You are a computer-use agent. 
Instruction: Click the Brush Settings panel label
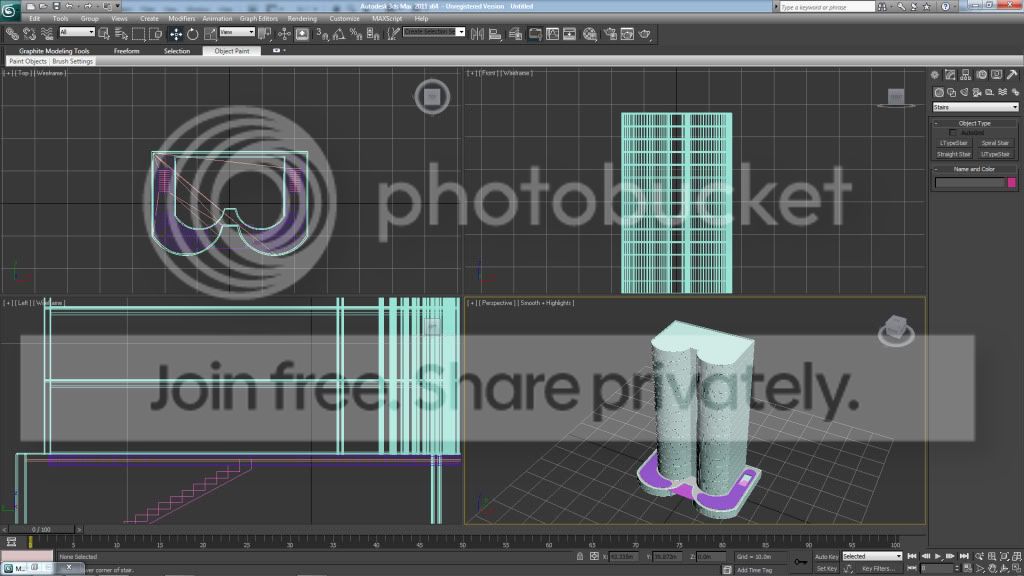click(x=72, y=61)
